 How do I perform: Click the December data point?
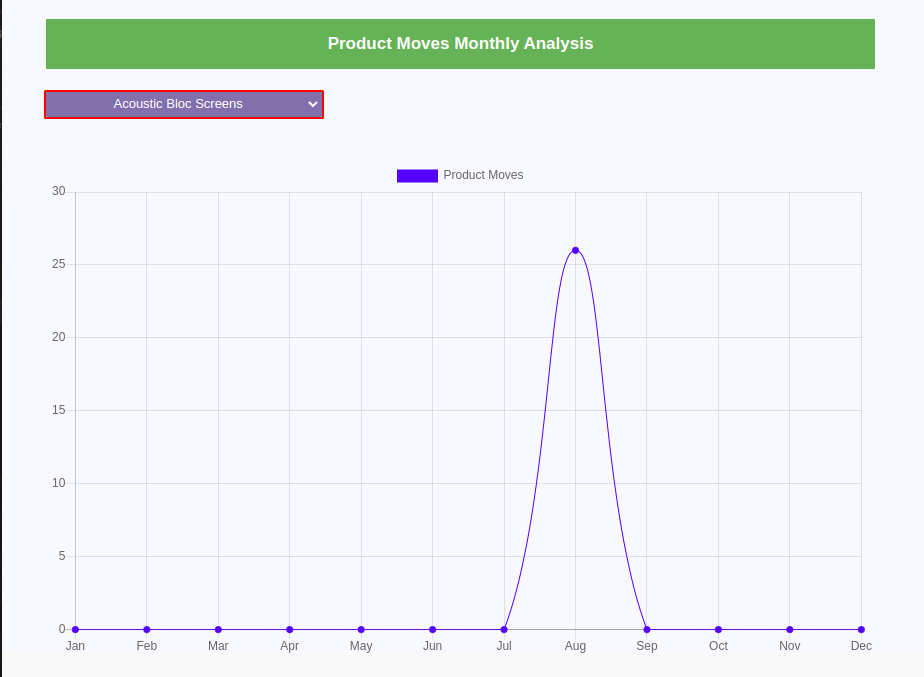pyautogui.click(x=861, y=629)
